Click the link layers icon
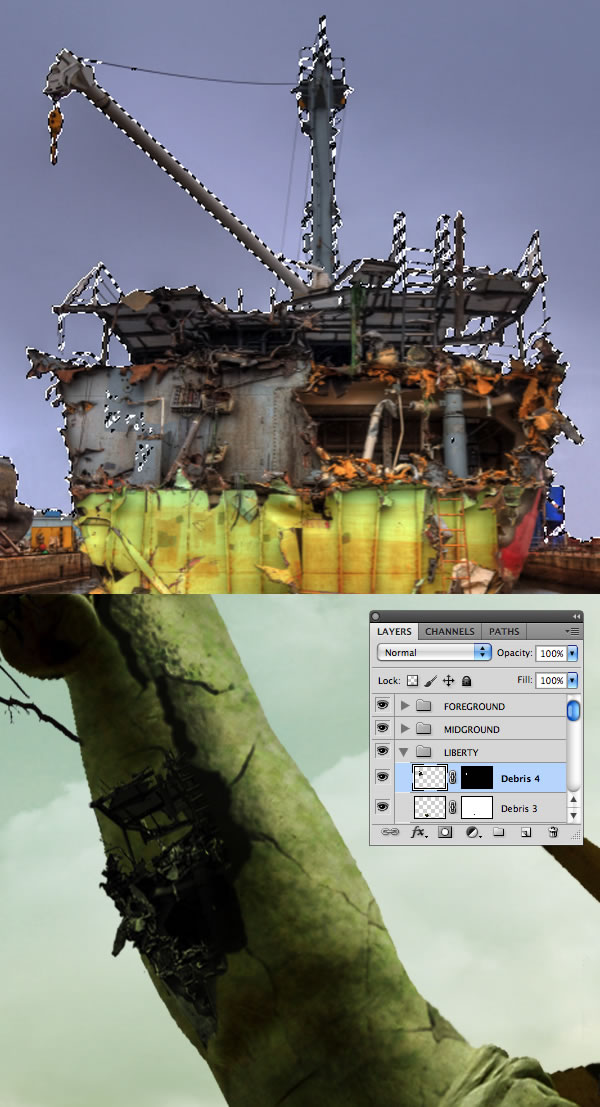 click(x=390, y=832)
